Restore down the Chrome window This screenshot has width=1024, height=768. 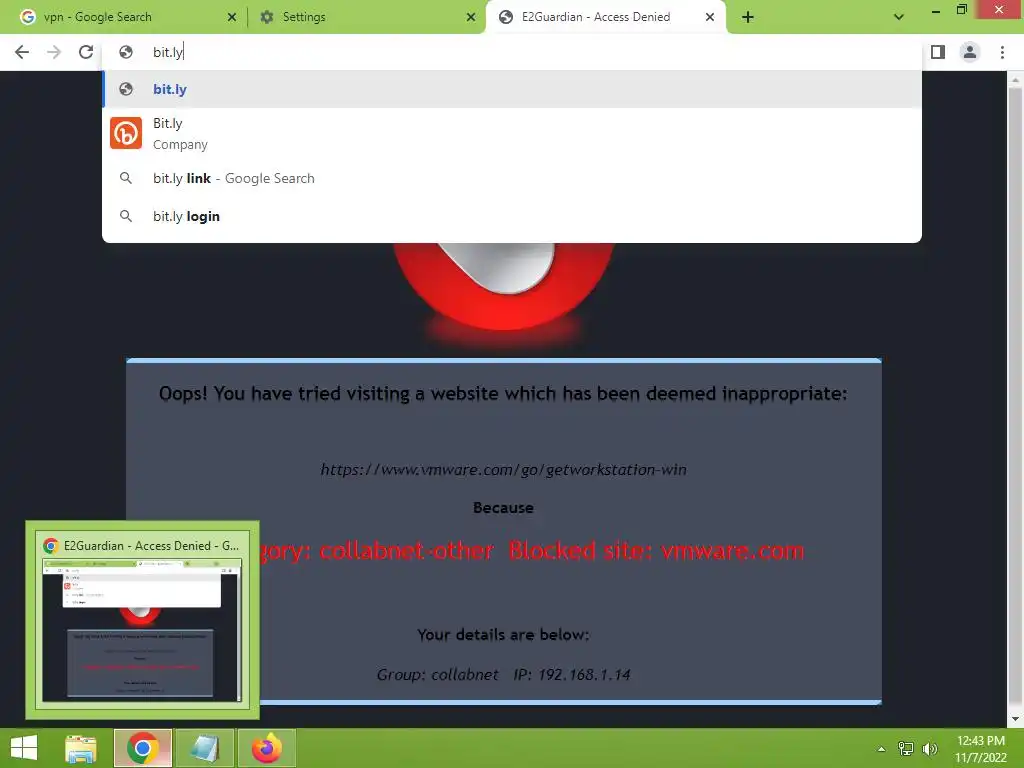click(961, 10)
